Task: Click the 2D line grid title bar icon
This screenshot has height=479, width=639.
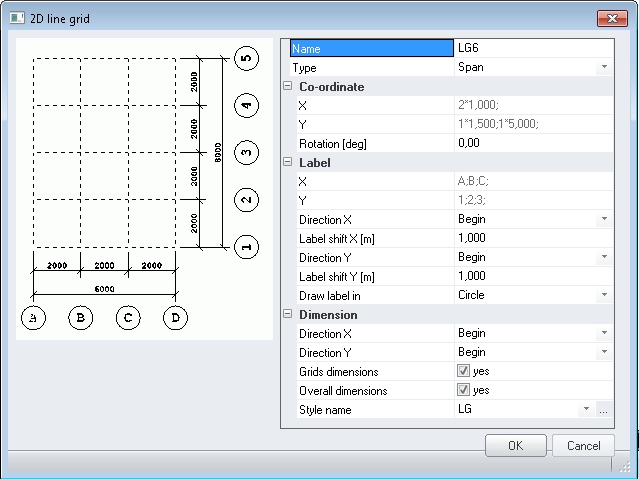Action: (x=17, y=18)
